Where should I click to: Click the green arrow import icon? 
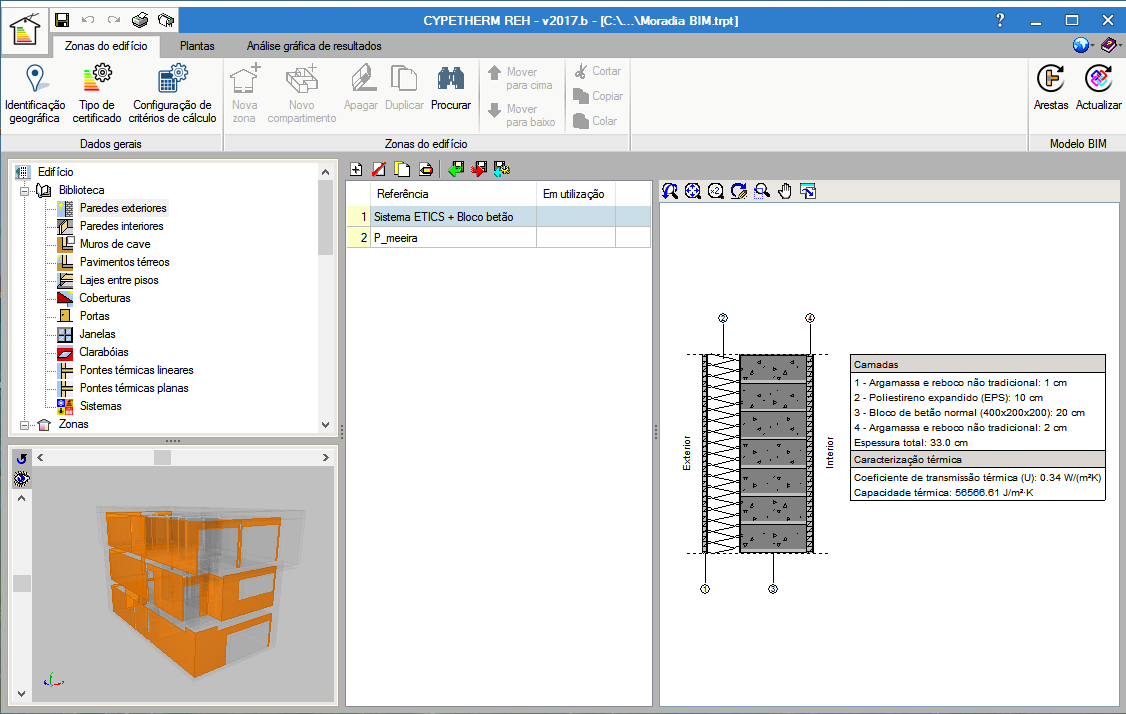tap(456, 170)
